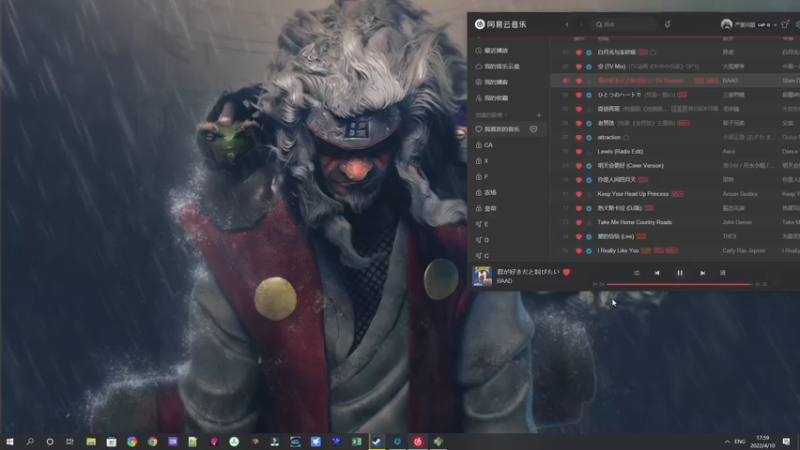800x450 pixels.
Task: Expand the dropdown arrow next to the username
Action: coord(775,24)
